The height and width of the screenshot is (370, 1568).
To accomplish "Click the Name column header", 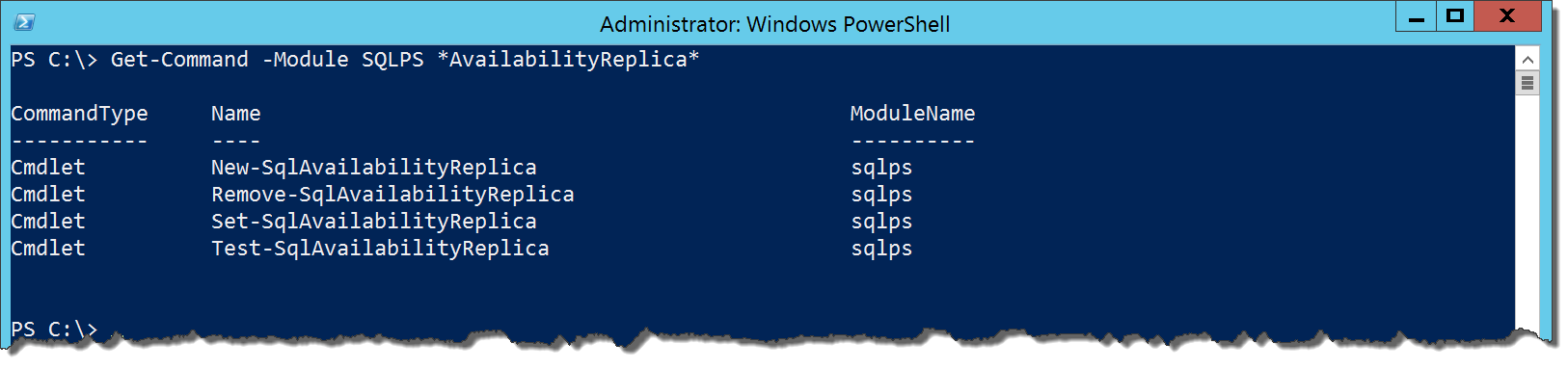I will pos(236,114).
